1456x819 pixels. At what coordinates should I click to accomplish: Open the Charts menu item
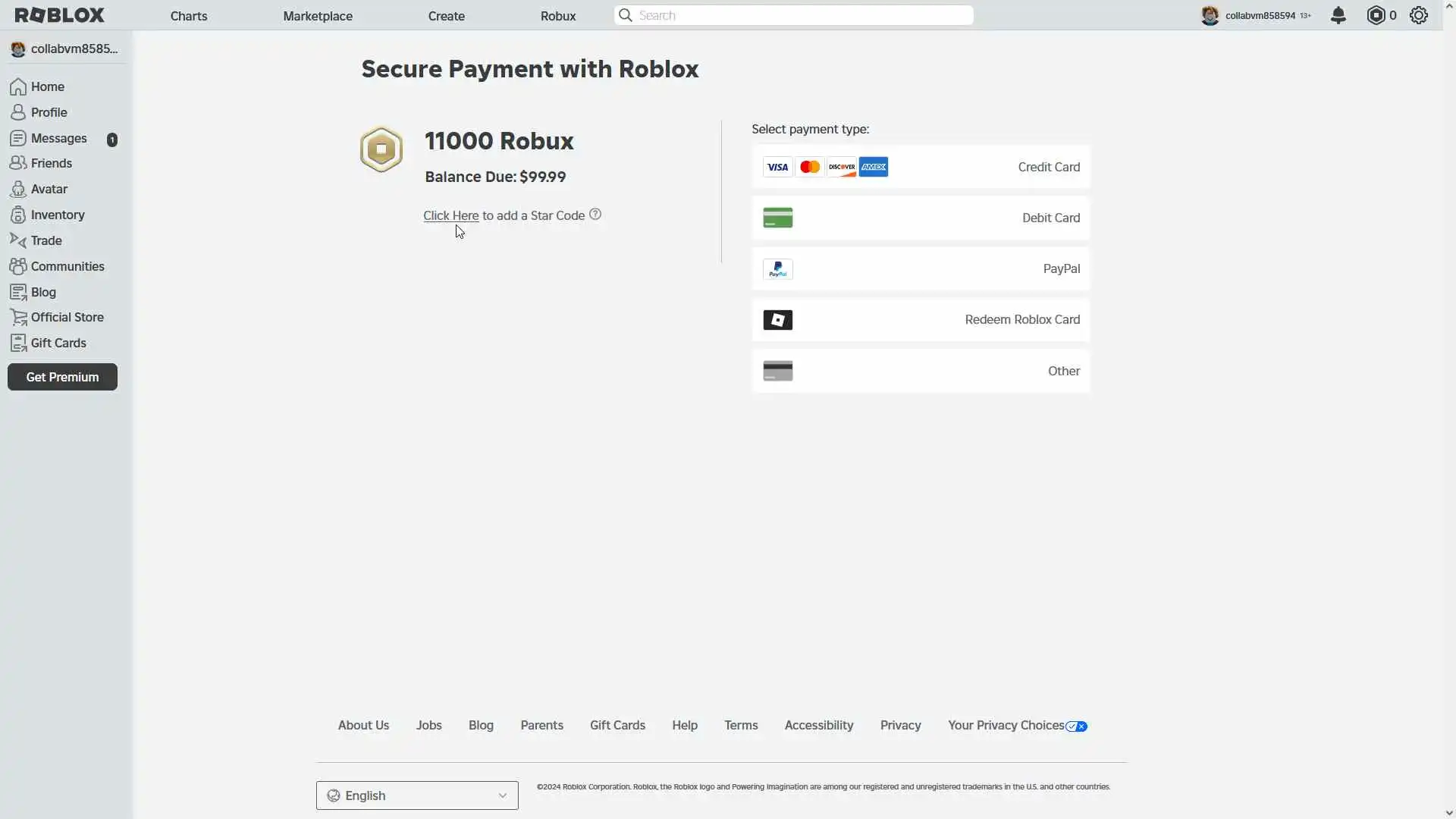tap(189, 16)
